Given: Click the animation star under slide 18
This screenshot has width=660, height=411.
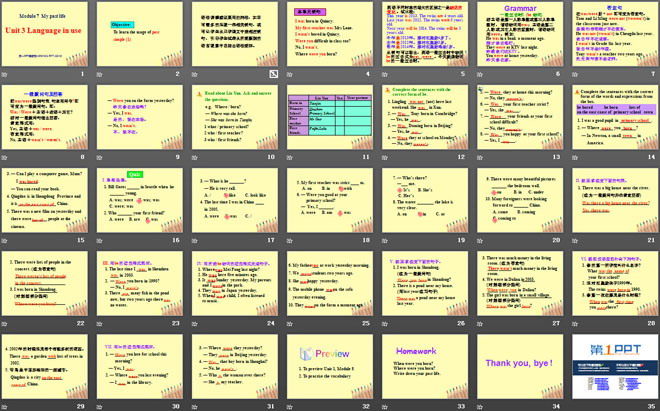Looking at the screenshot, I should [290, 241].
